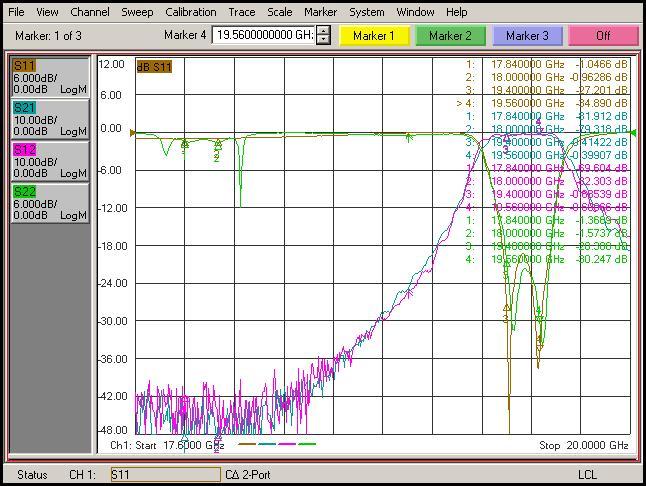The height and width of the screenshot is (486, 646).
Task: Open the Marker menu
Action: [x=321, y=12]
